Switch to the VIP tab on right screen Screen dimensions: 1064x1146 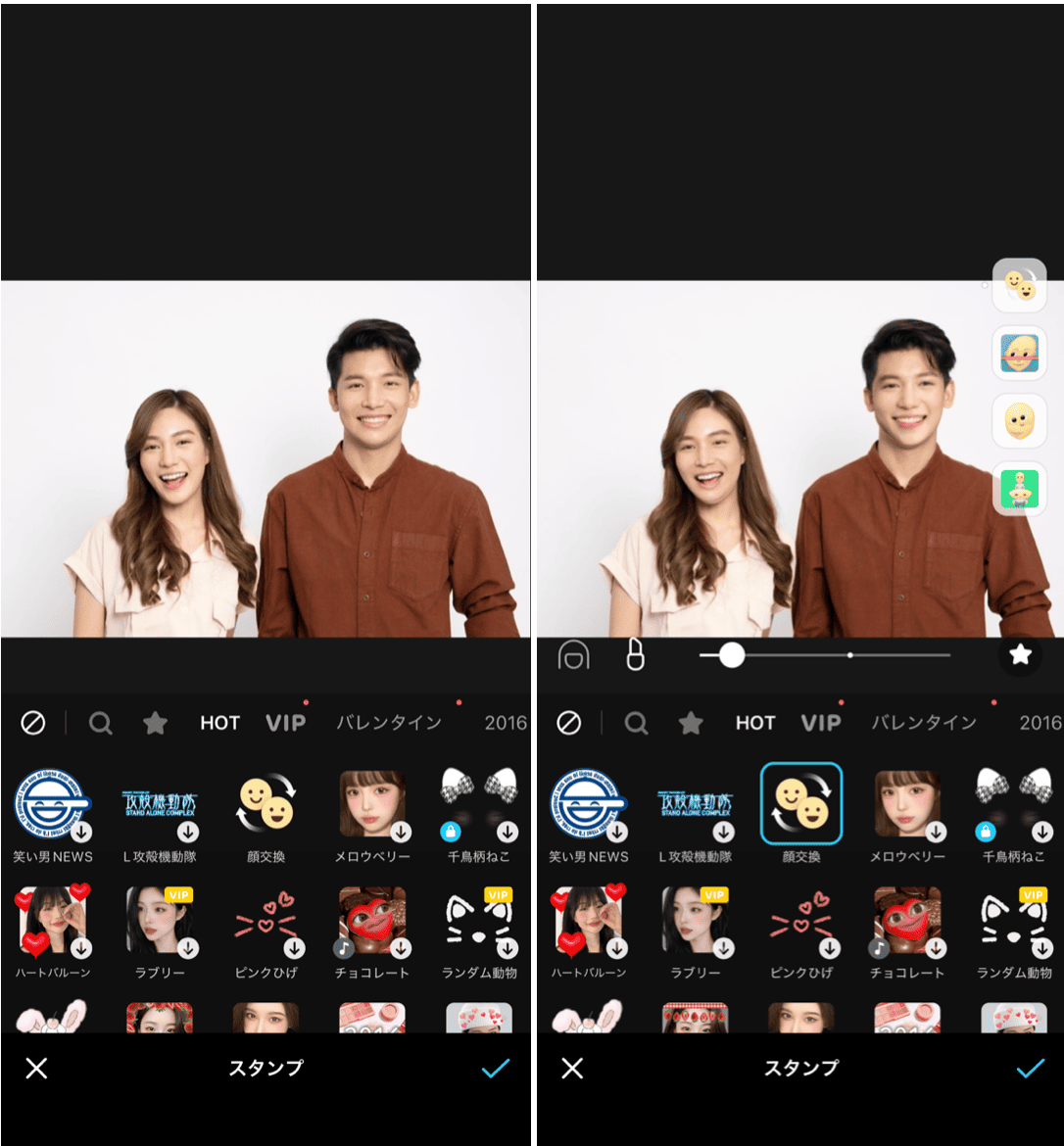tap(820, 723)
